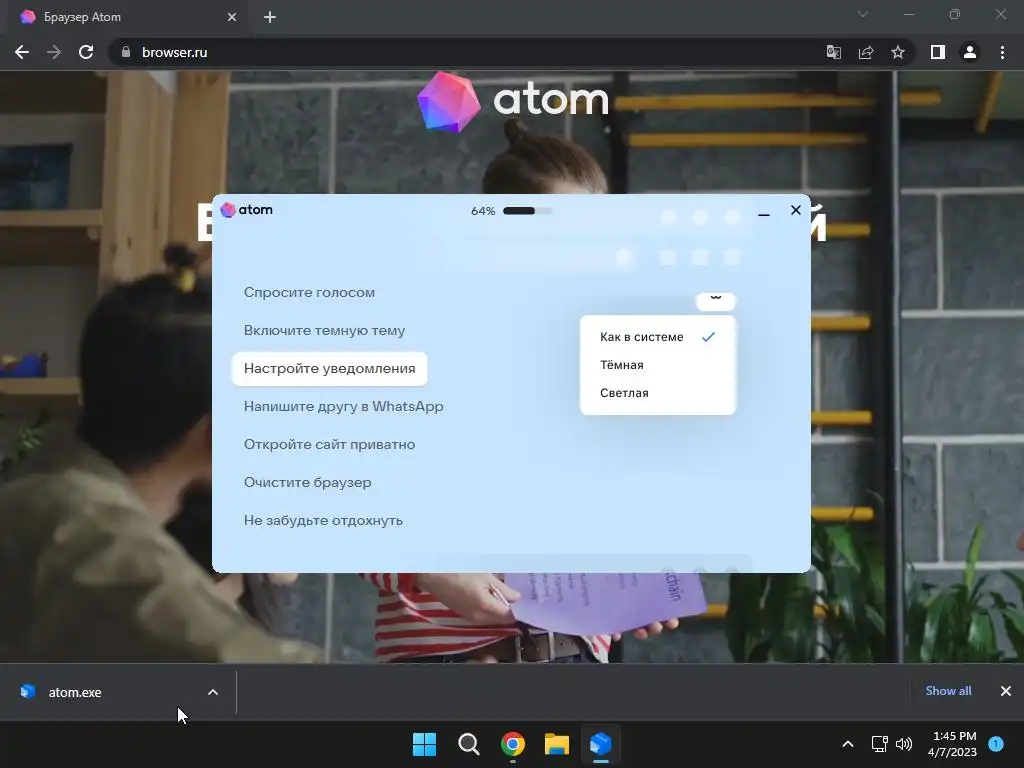The height and width of the screenshot is (768, 1024).
Task: Click the atom installer taskbar icon
Action: pyautogui.click(x=601, y=744)
